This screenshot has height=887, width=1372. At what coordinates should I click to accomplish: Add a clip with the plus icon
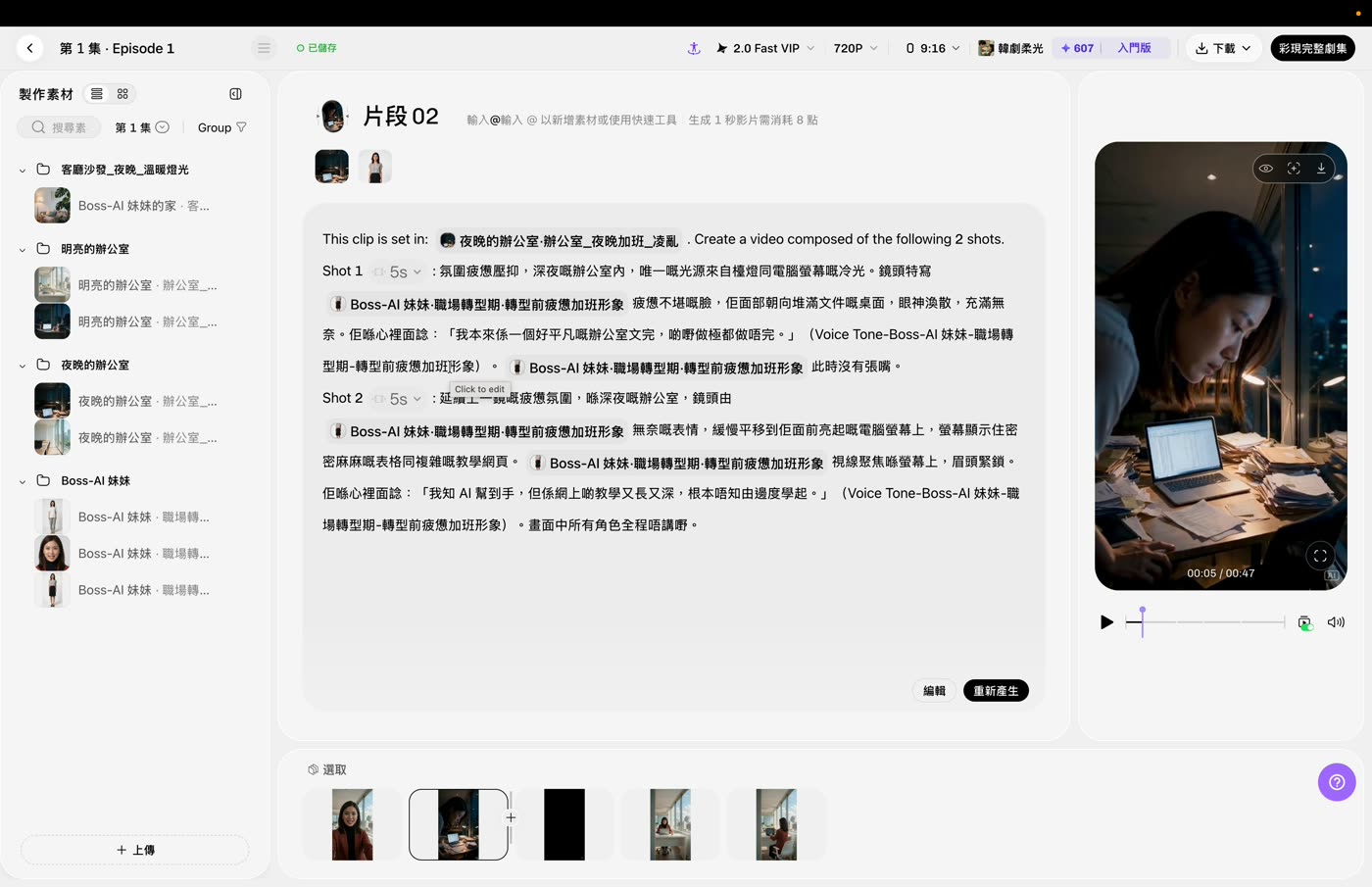pyautogui.click(x=511, y=817)
